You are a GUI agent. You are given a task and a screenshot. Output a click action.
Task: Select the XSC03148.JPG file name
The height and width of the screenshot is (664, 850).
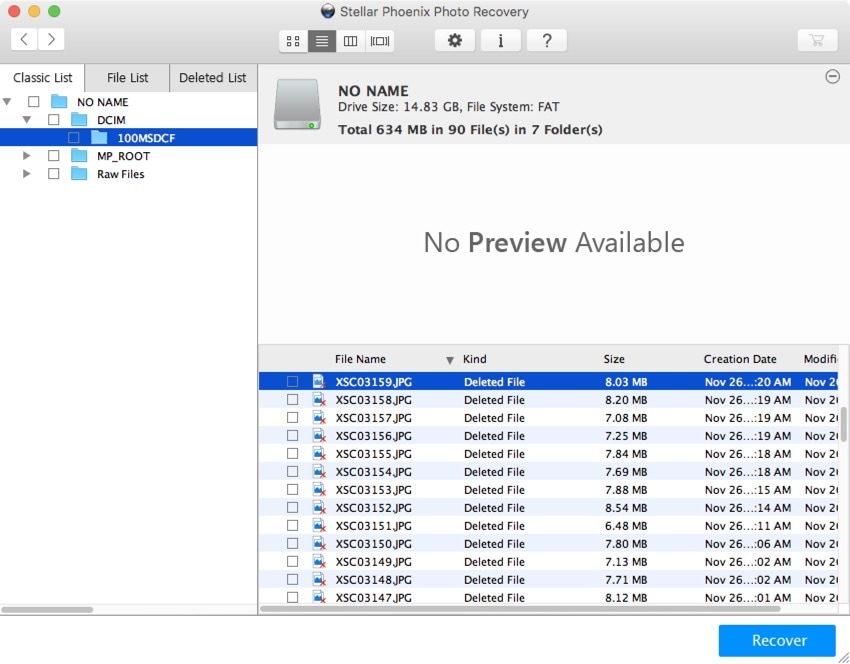(x=374, y=579)
